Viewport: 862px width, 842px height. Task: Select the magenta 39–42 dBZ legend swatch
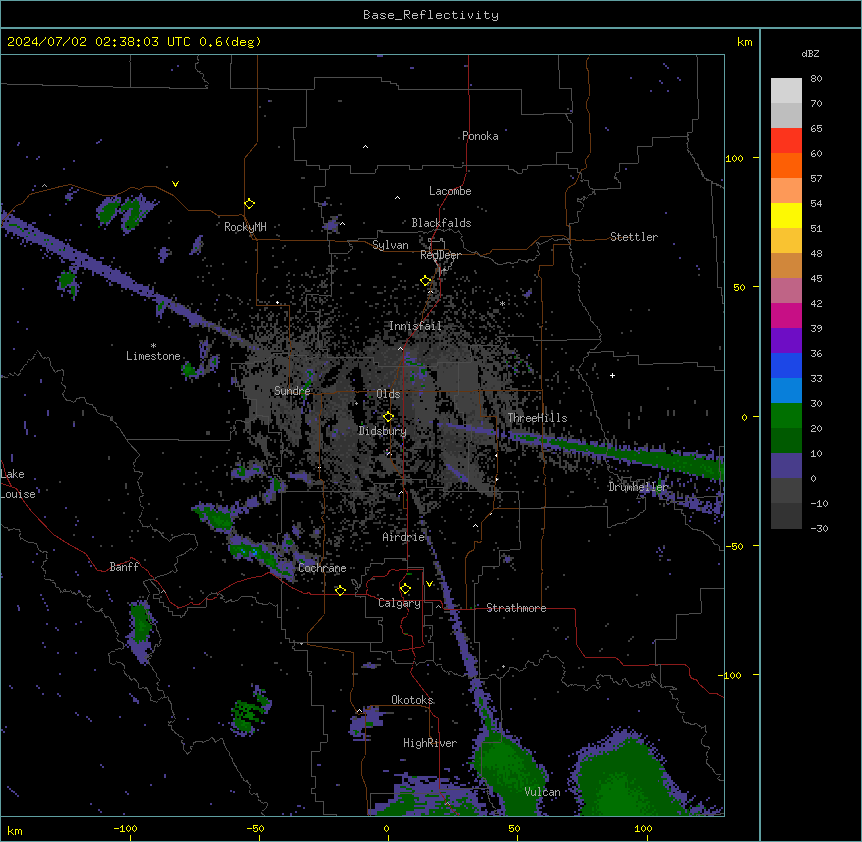tap(786, 315)
